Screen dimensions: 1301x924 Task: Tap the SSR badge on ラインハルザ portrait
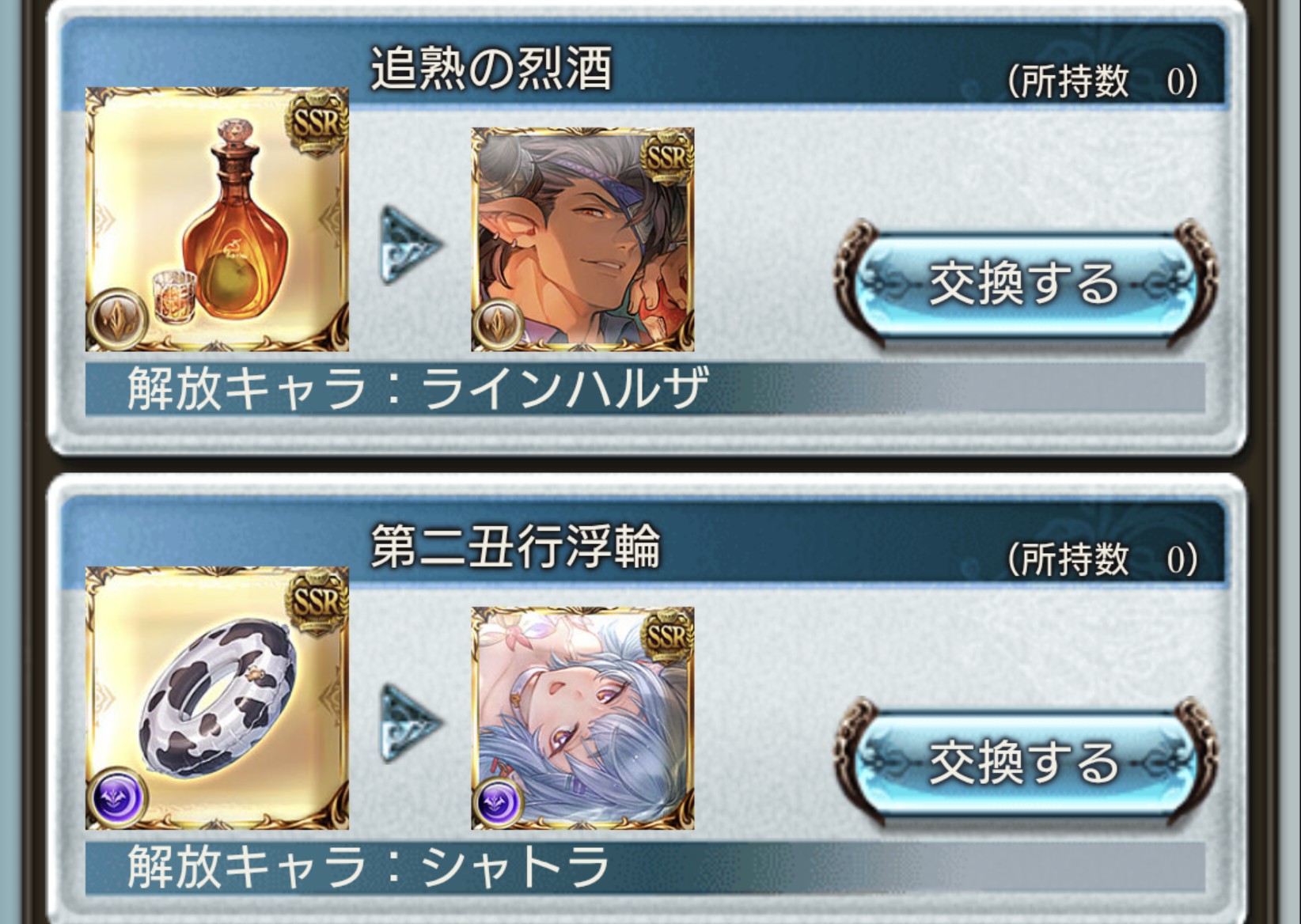[667, 158]
